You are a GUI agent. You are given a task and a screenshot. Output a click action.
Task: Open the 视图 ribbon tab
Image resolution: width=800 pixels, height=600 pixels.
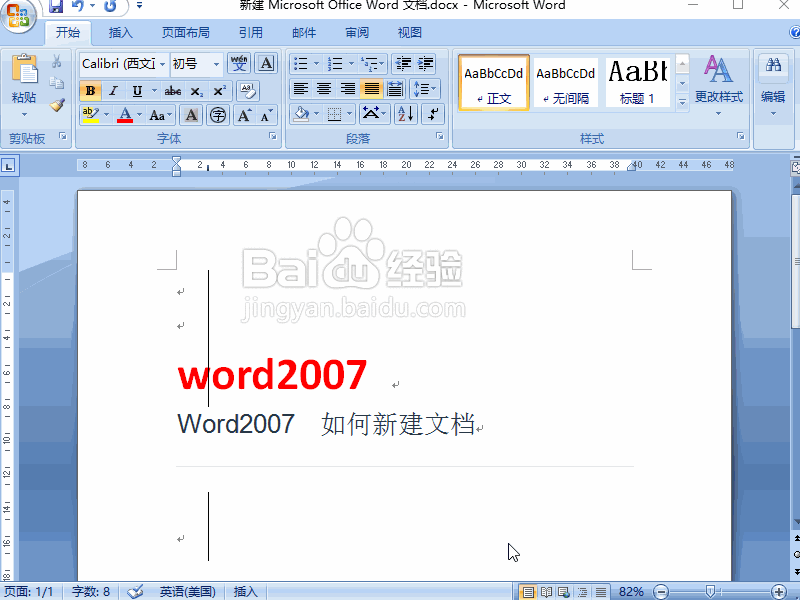click(409, 32)
